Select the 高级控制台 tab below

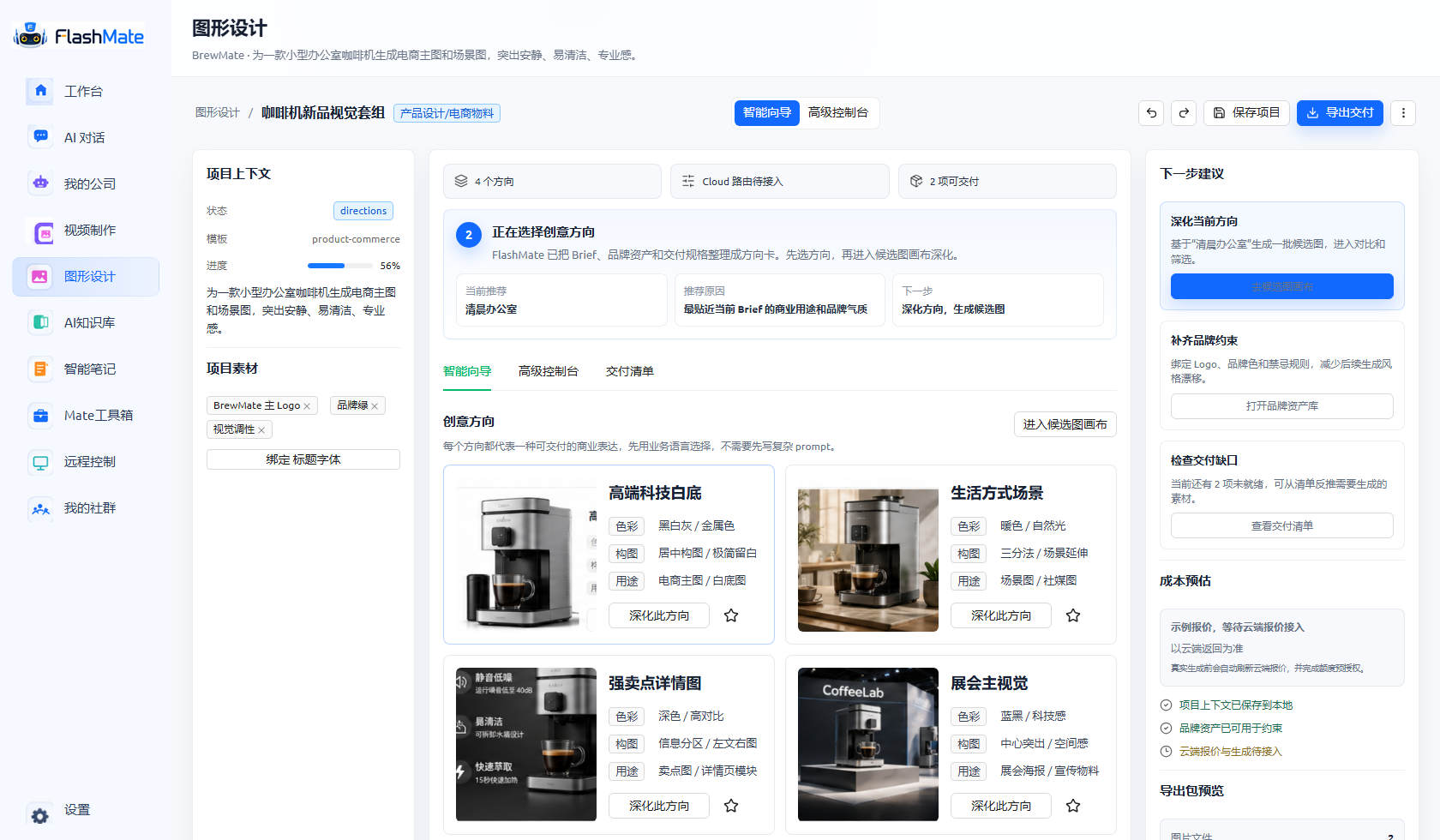point(549,371)
